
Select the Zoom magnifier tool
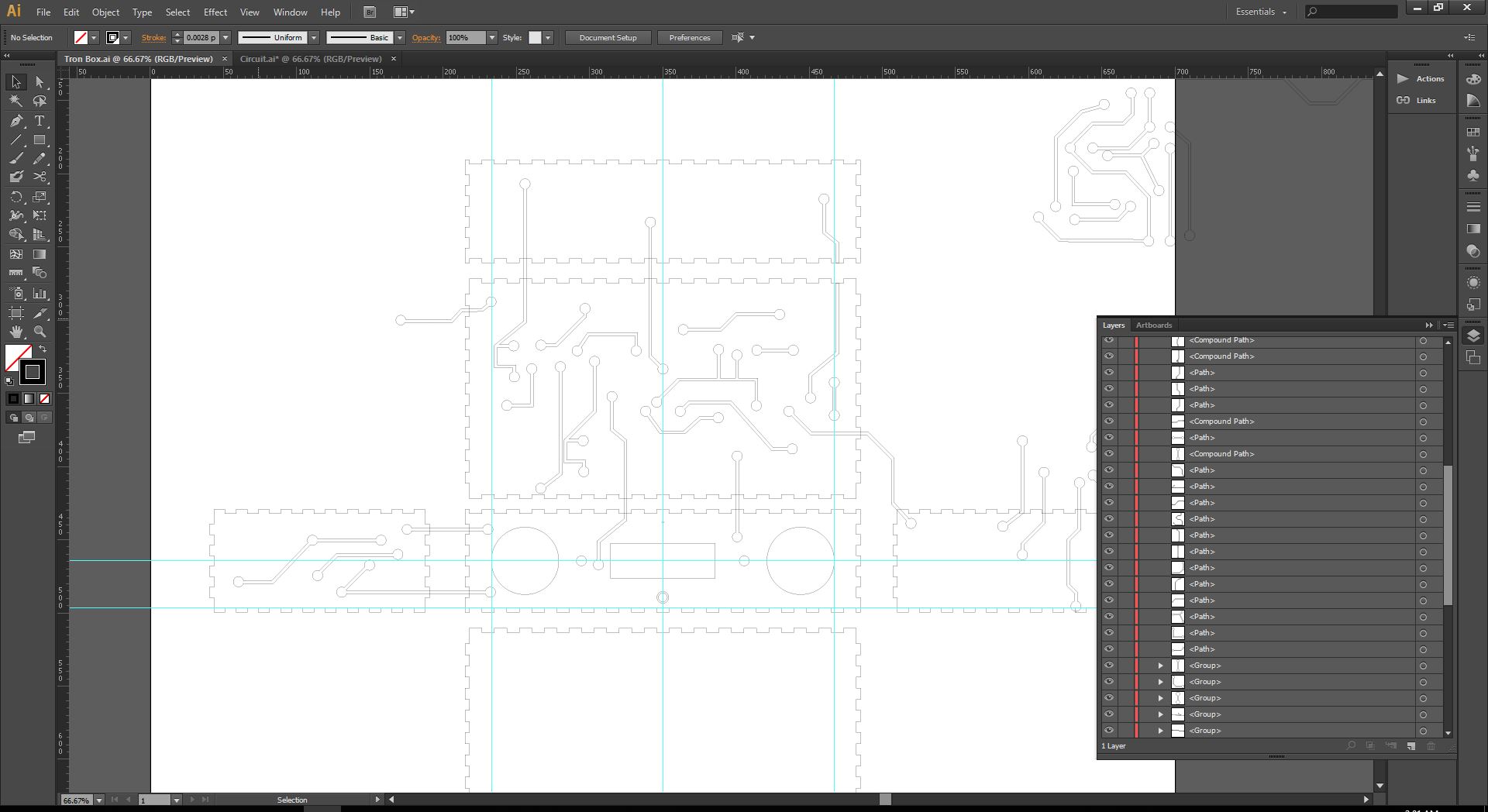click(x=40, y=332)
